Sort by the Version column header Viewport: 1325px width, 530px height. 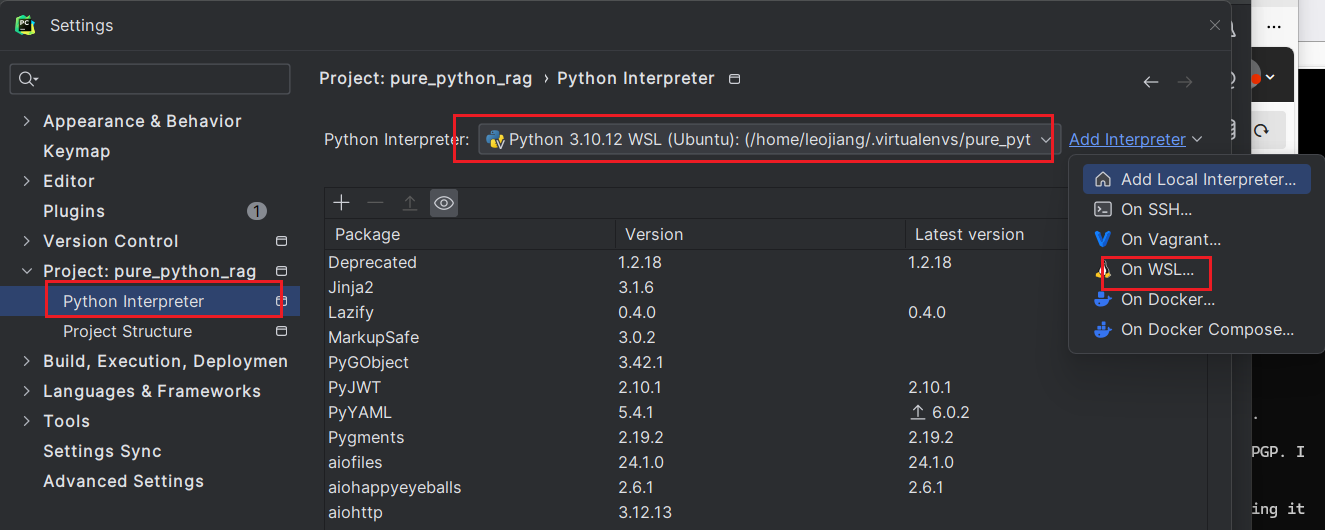760,234
